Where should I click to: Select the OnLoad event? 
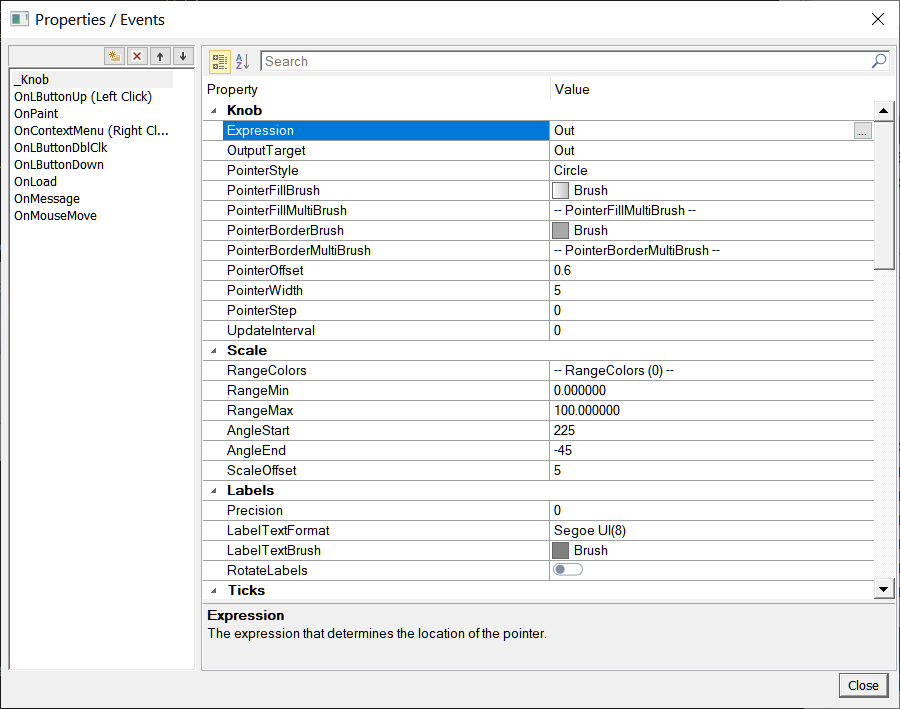36,182
